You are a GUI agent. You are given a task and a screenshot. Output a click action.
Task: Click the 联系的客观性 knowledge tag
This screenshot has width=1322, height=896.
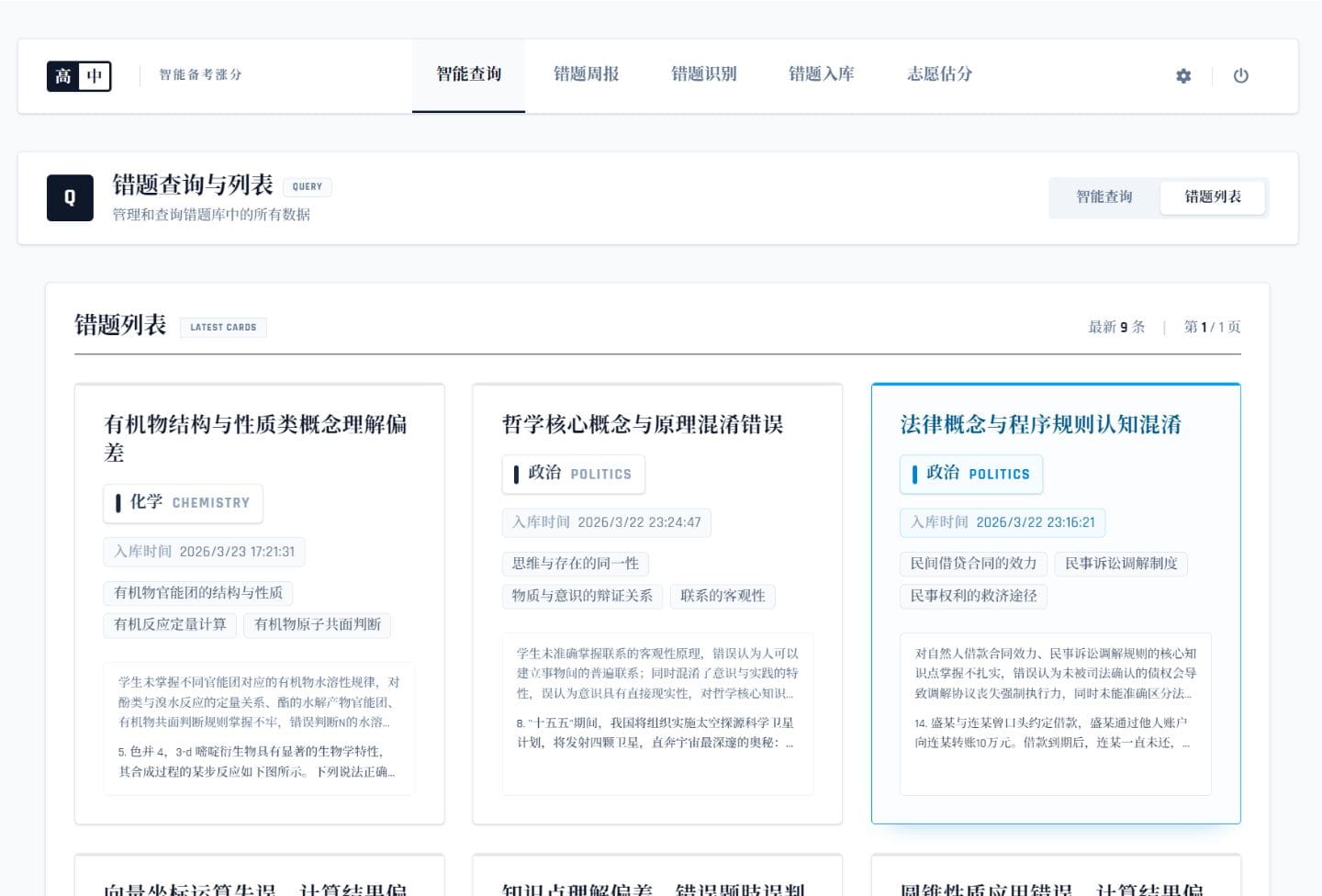pos(722,597)
